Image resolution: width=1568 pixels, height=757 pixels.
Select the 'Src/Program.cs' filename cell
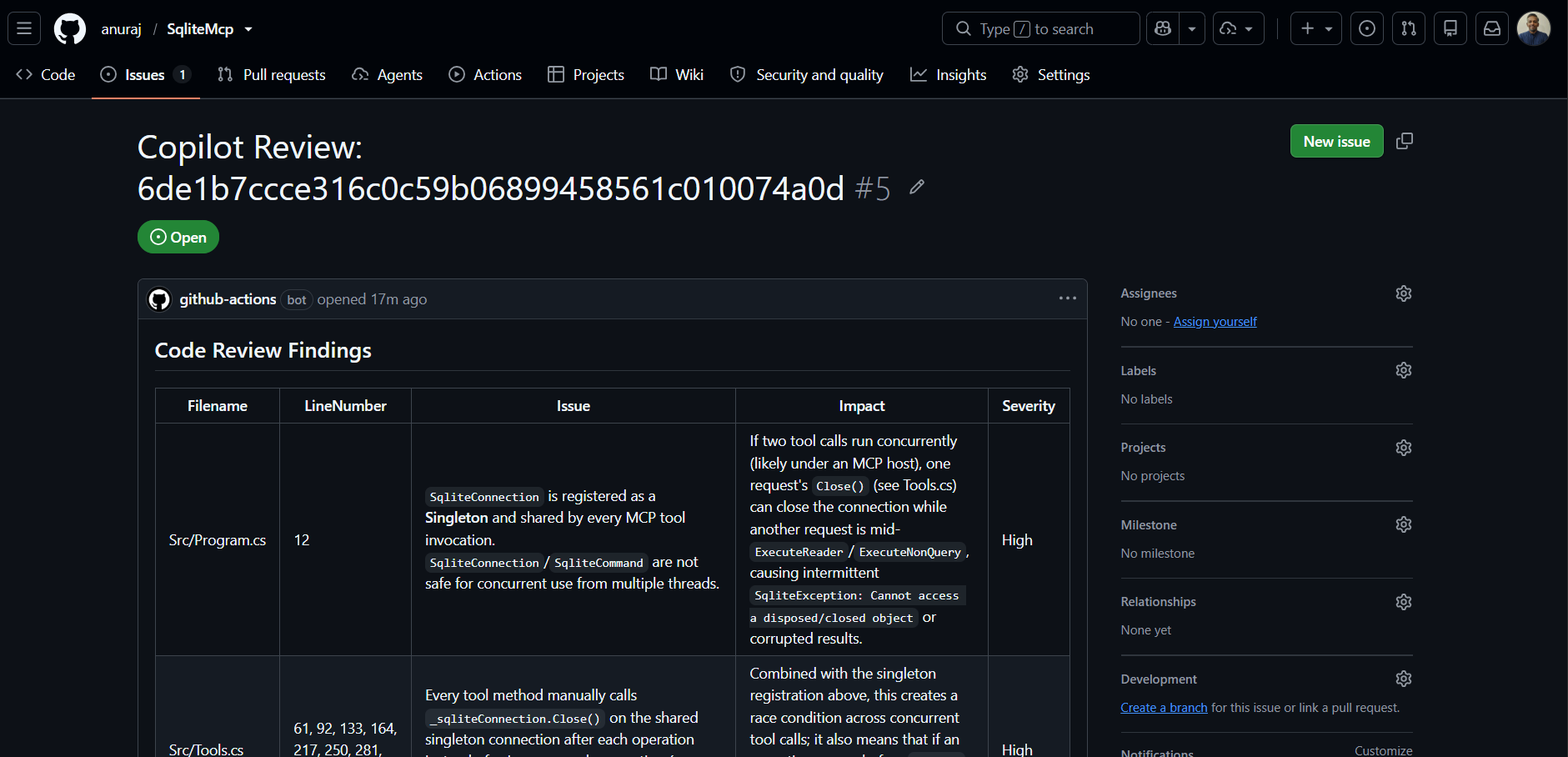click(x=218, y=540)
